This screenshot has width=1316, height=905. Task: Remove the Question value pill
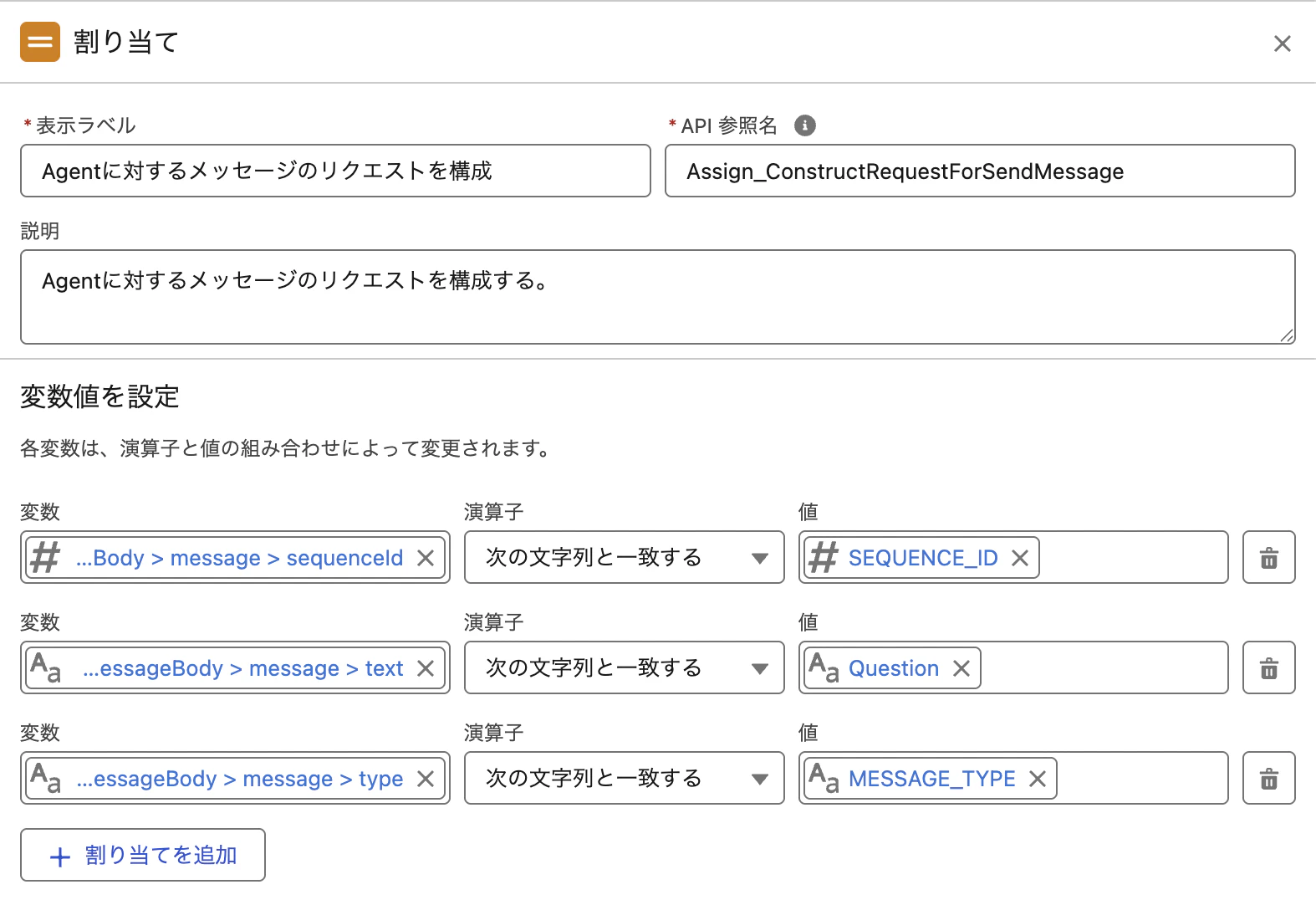pos(961,668)
